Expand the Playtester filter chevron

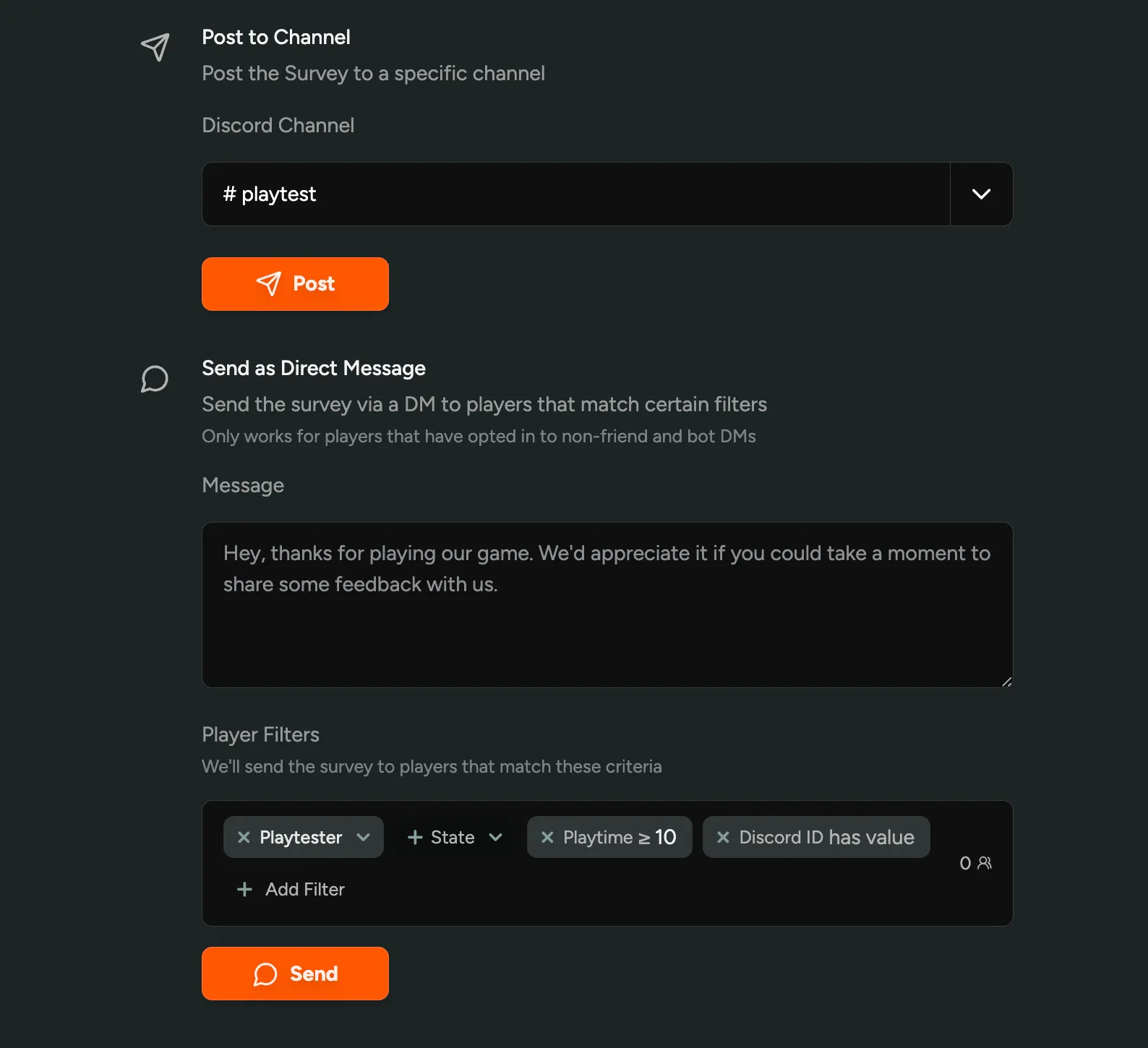point(363,837)
